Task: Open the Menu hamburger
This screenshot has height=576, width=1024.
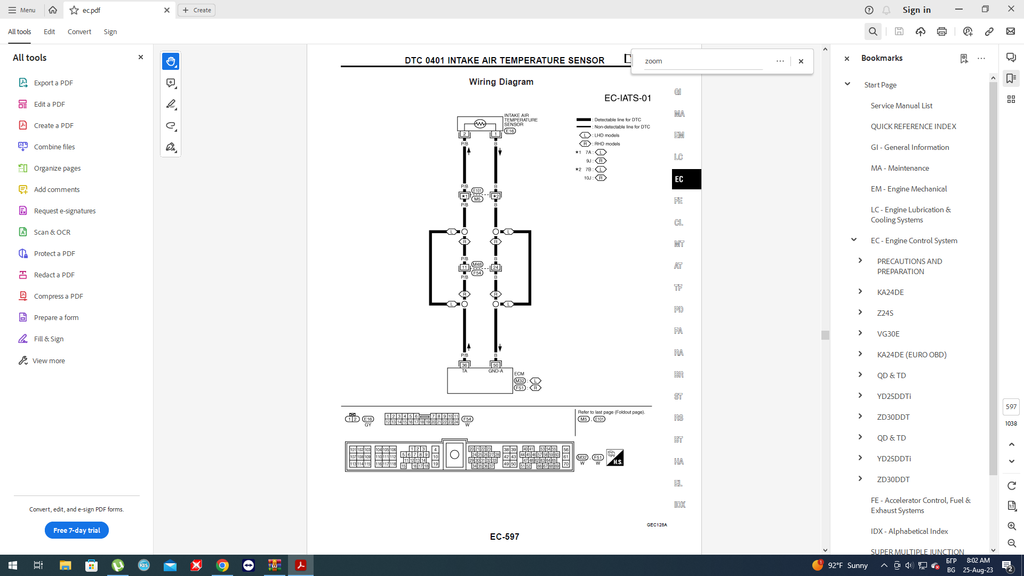Action: coord(22,10)
